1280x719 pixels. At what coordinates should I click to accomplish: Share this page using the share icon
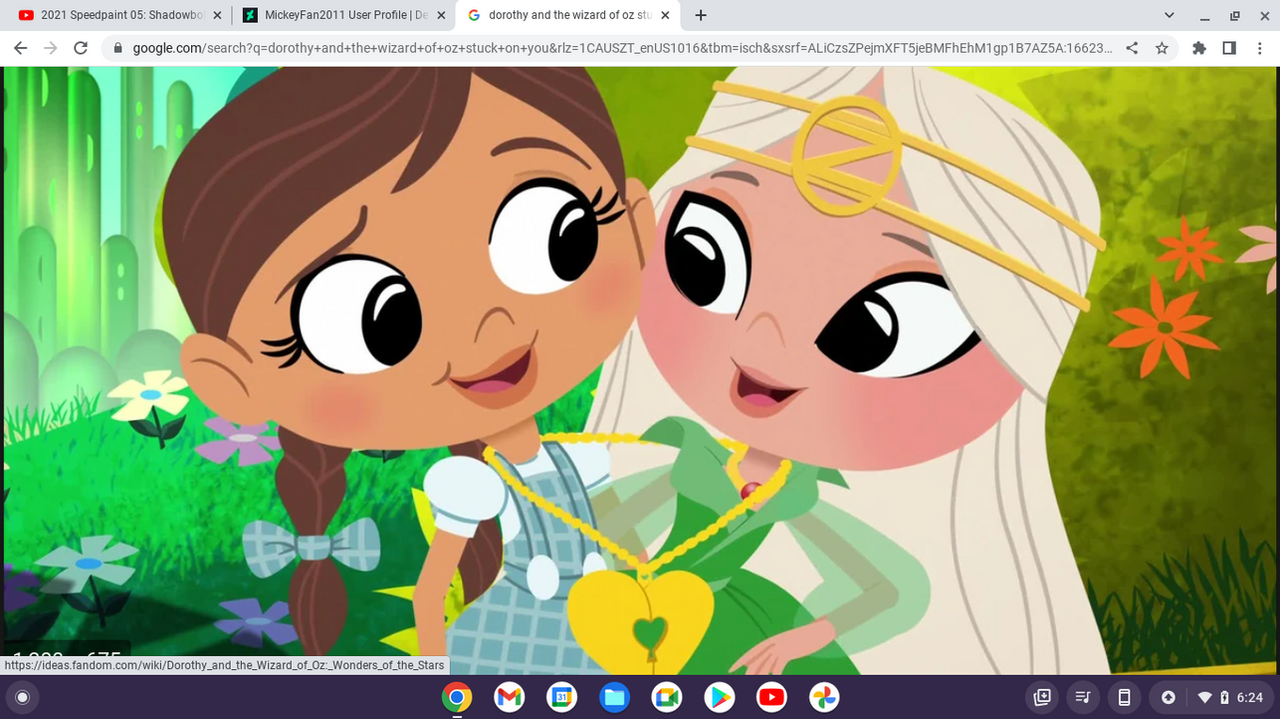1132,48
